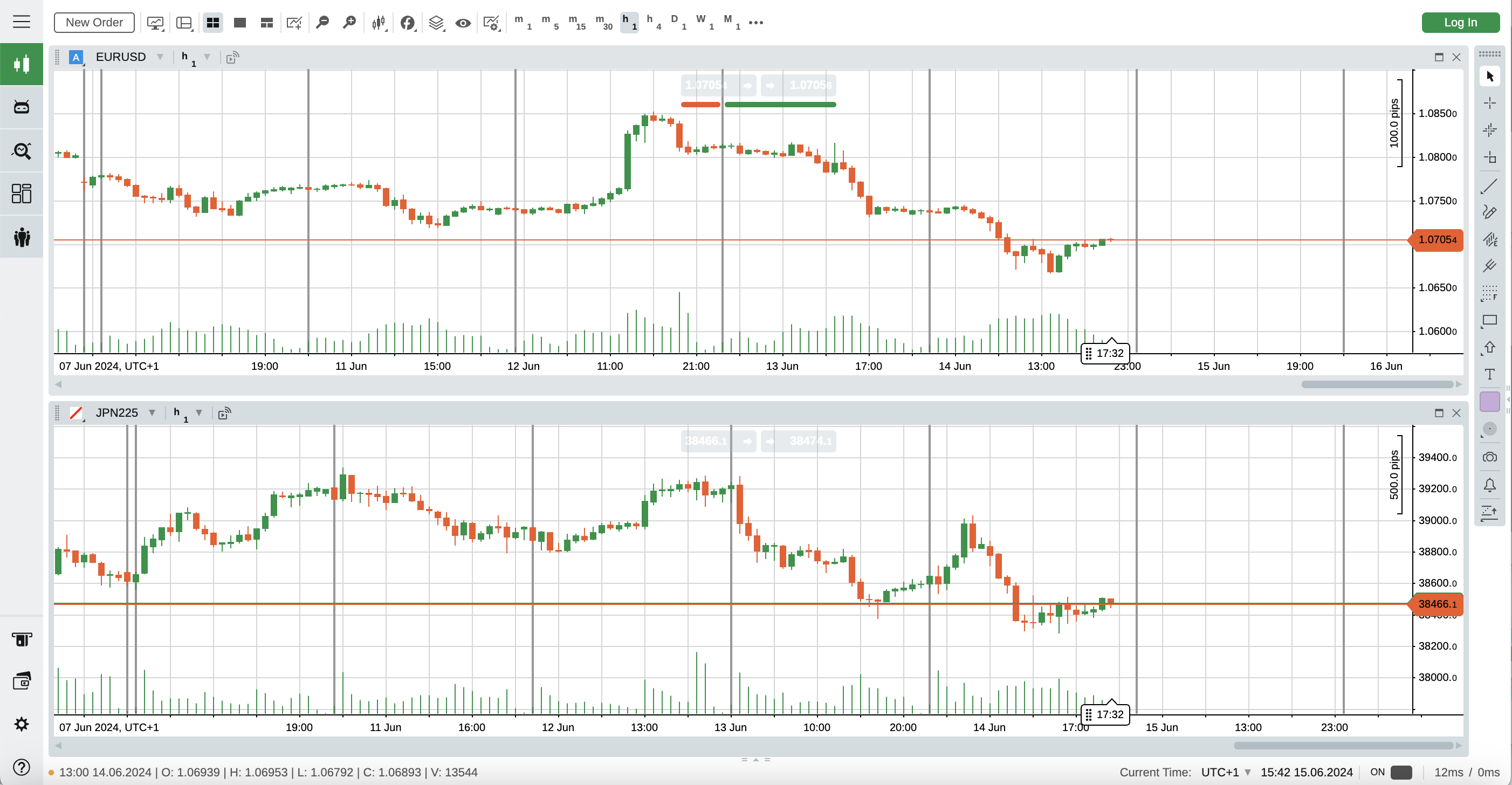Open settings gear in left sidebar
Screen dimensions: 1512x785
pos(22,724)
